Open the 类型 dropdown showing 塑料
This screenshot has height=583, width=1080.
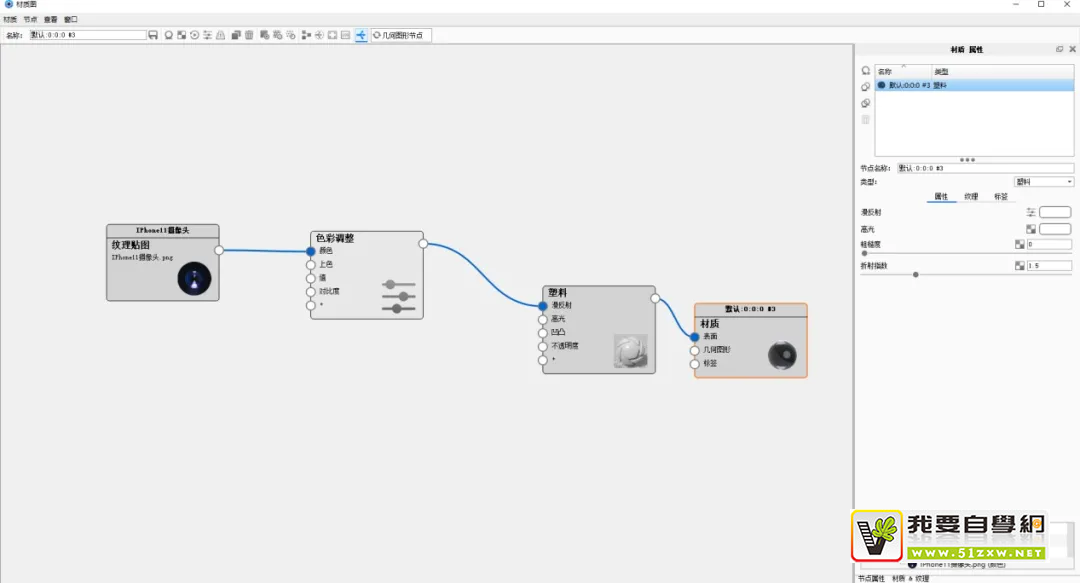[1043, 182]
